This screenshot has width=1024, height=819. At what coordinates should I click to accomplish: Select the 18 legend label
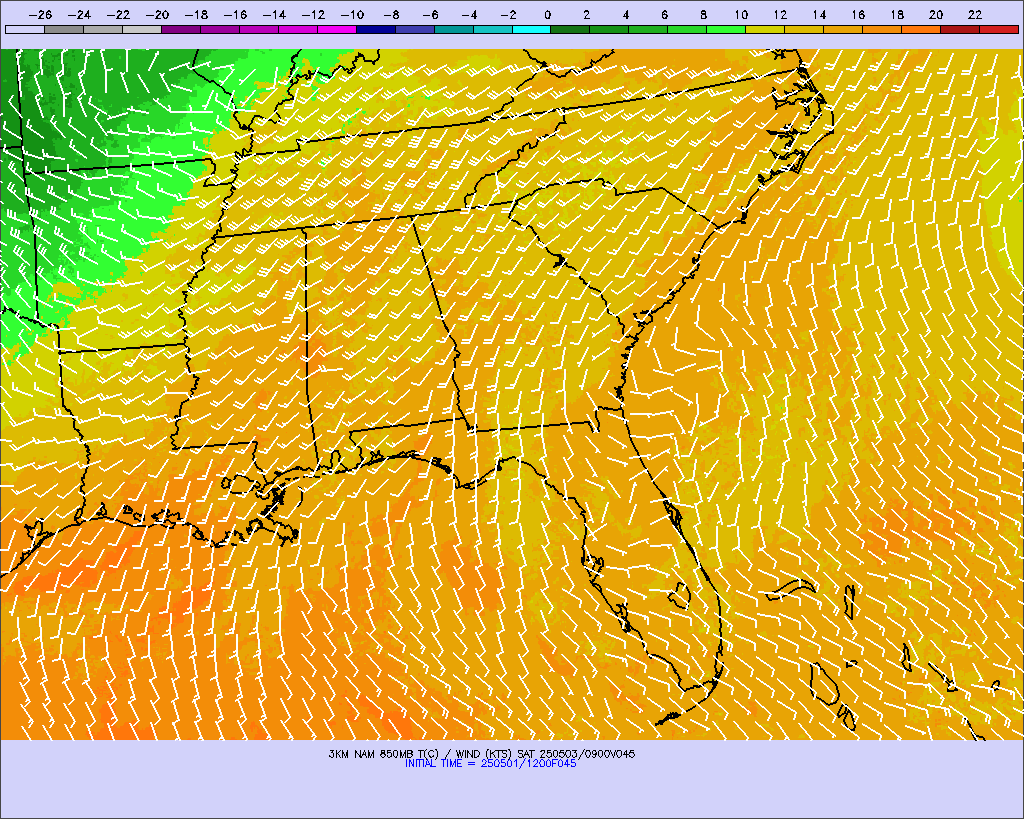(897, 14)
